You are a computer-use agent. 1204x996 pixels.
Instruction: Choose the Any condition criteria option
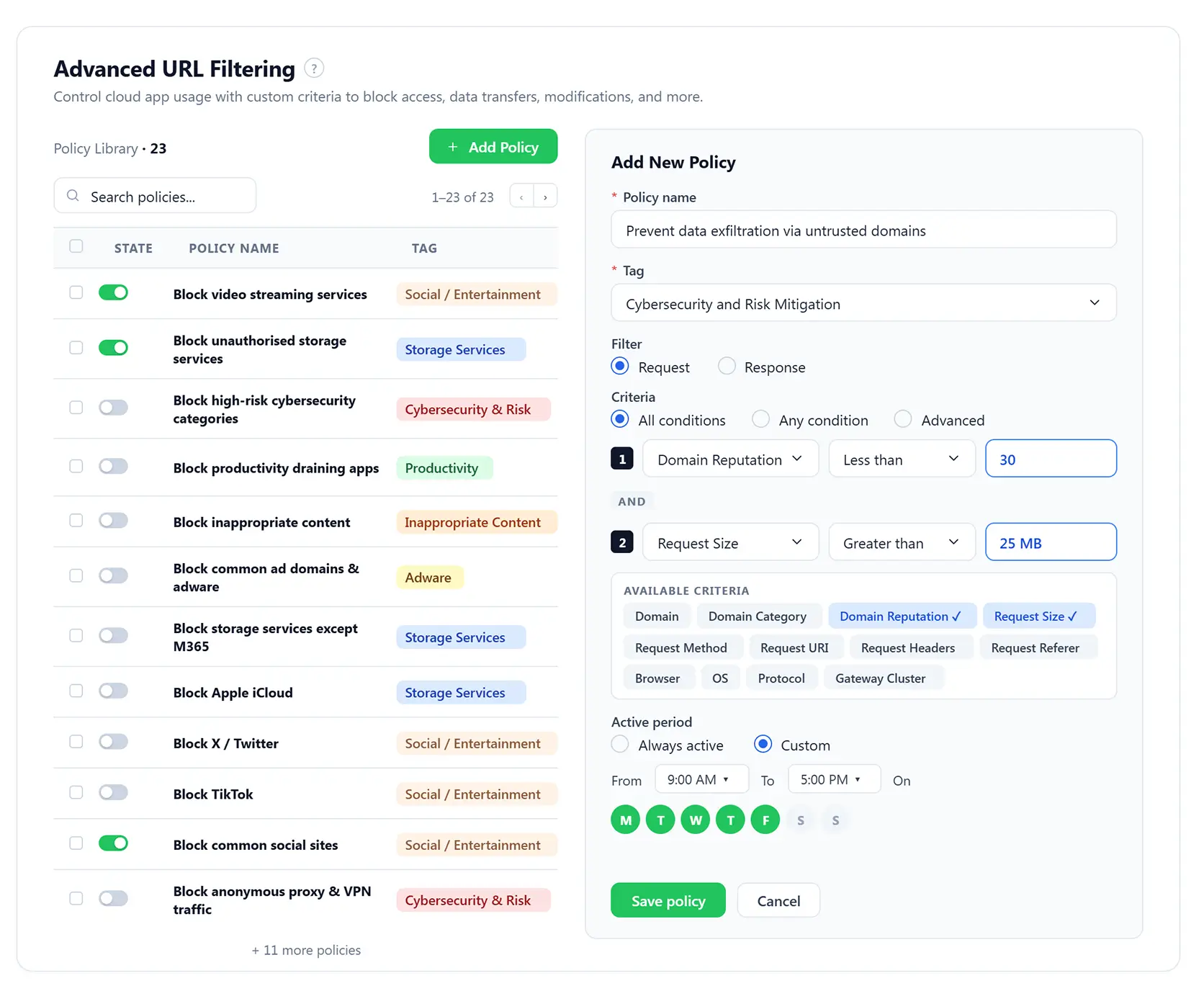pyautogui.click(x=761, y=419)
